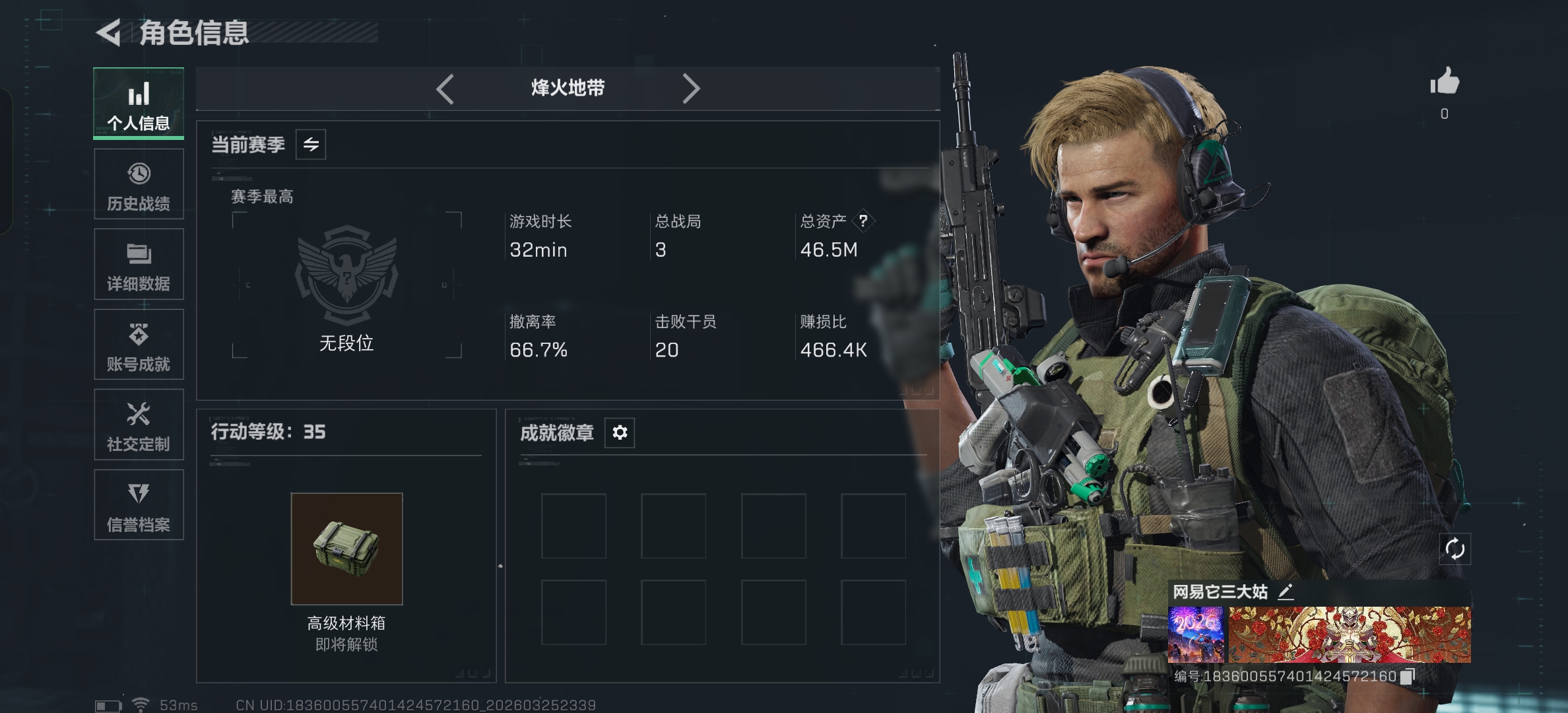Open the 成就徽章 settings gear
1568x713 pixels.
(620, 432)
